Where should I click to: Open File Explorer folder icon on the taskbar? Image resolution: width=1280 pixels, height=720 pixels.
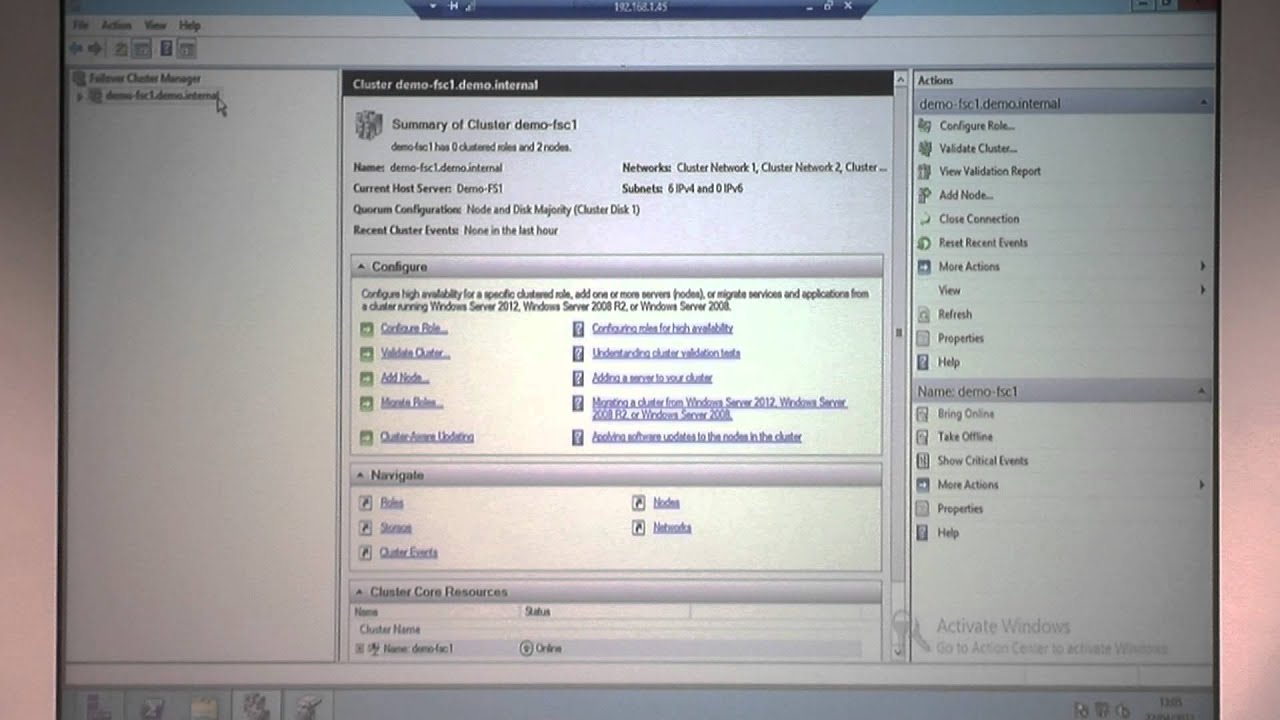coord(204,707)
